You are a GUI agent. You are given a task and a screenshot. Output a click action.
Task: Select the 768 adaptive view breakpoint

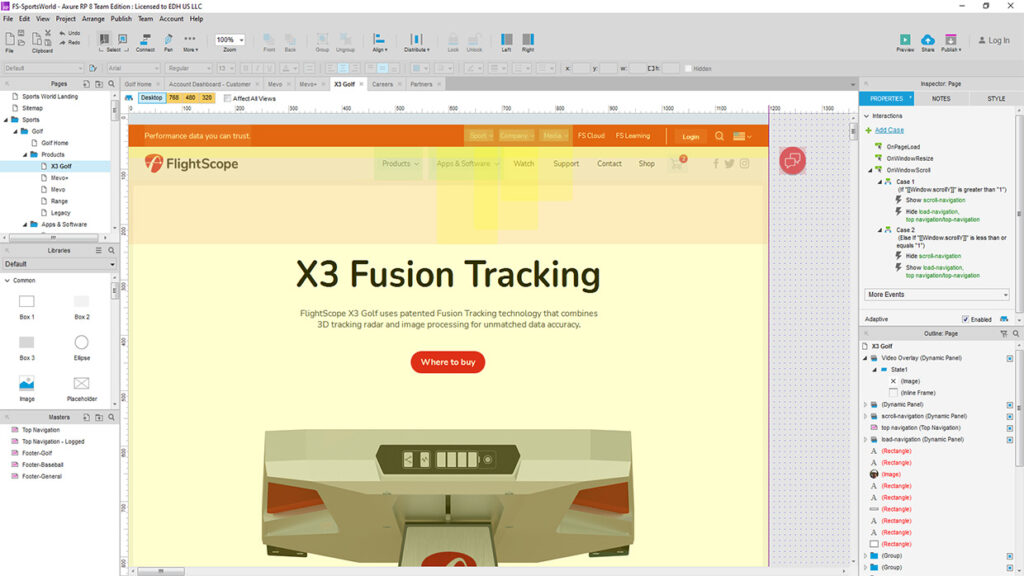coord(176,98)
